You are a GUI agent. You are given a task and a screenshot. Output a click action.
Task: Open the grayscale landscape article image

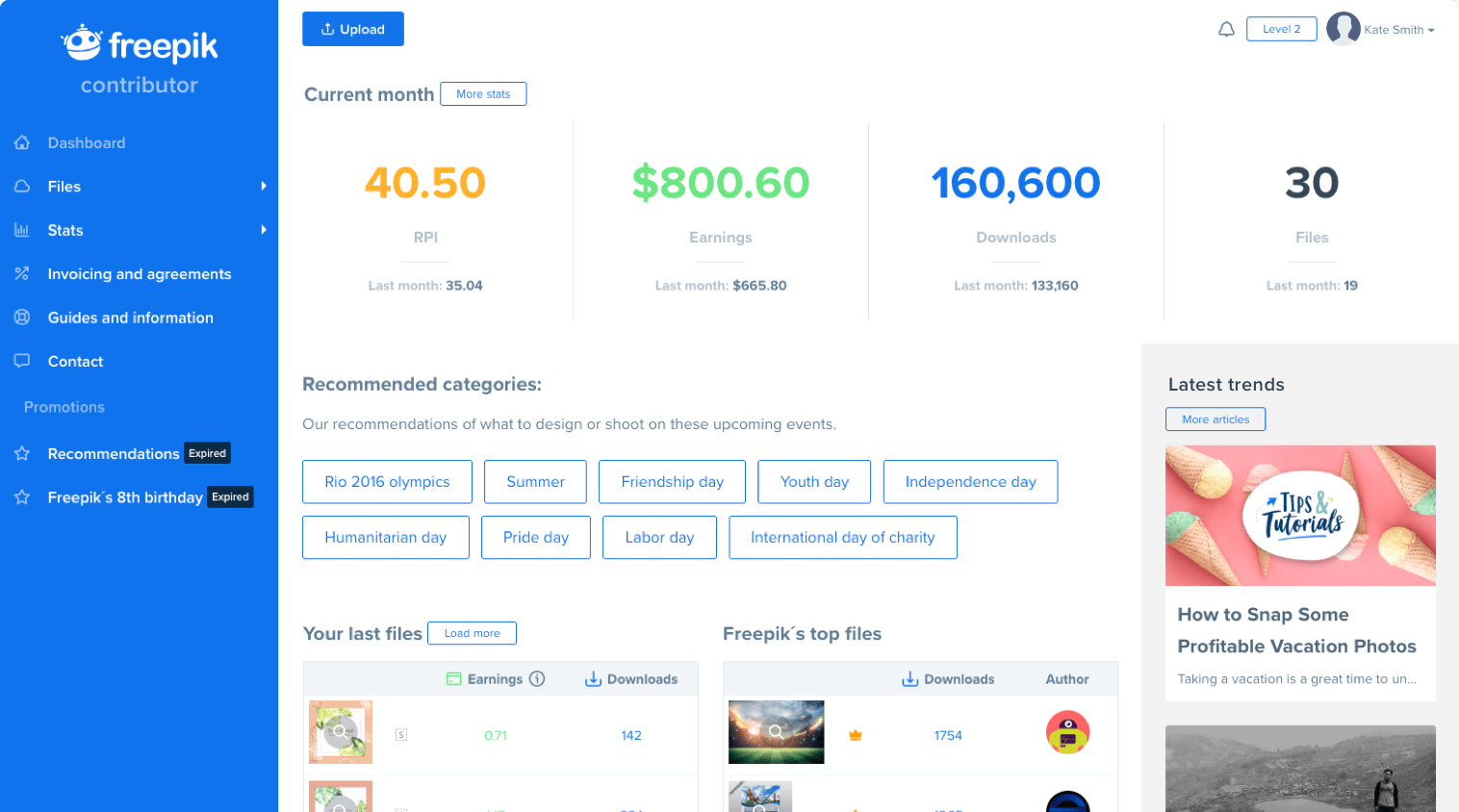pyautogui.click(x=1300, y=769)
